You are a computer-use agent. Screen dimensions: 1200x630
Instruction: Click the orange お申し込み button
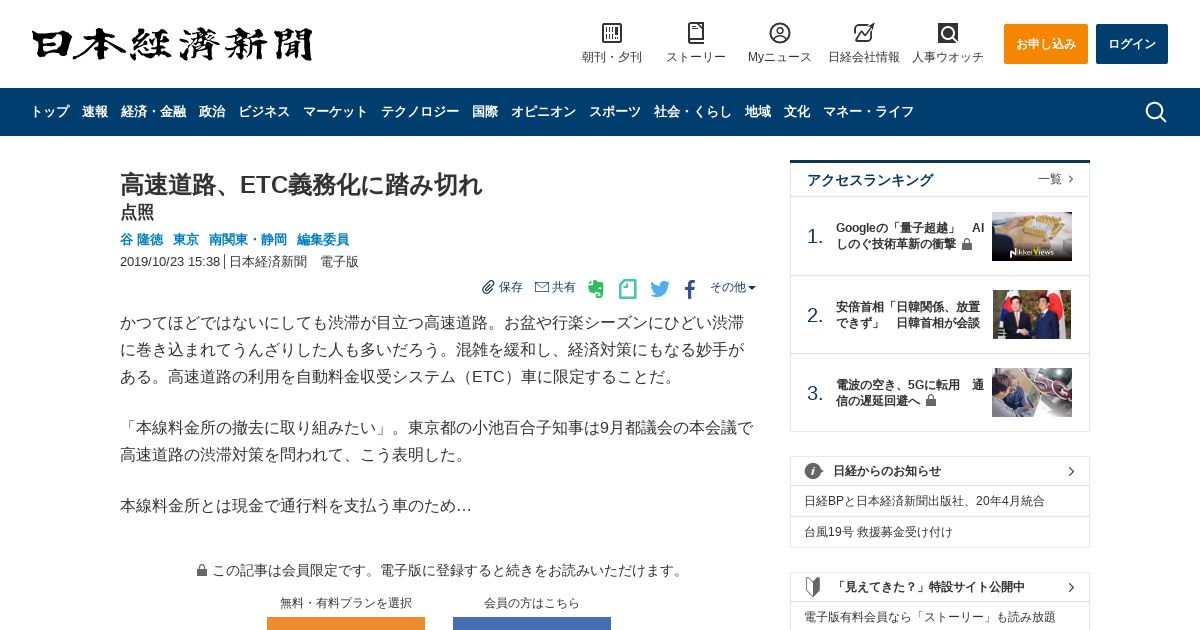coord(1046,44)
